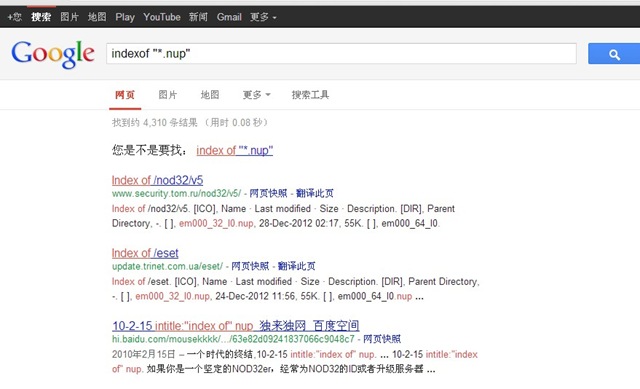This screenshot has height=389, width=640.
Task: Open 新闻 in the top bar
Action: [198, 17]
